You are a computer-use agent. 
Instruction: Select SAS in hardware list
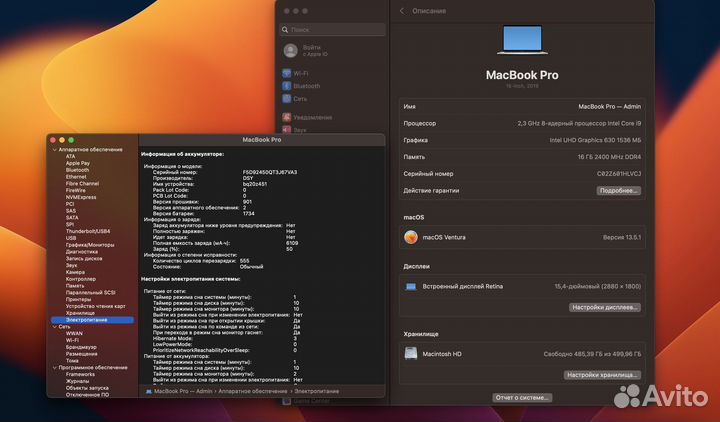coord(71,211)
